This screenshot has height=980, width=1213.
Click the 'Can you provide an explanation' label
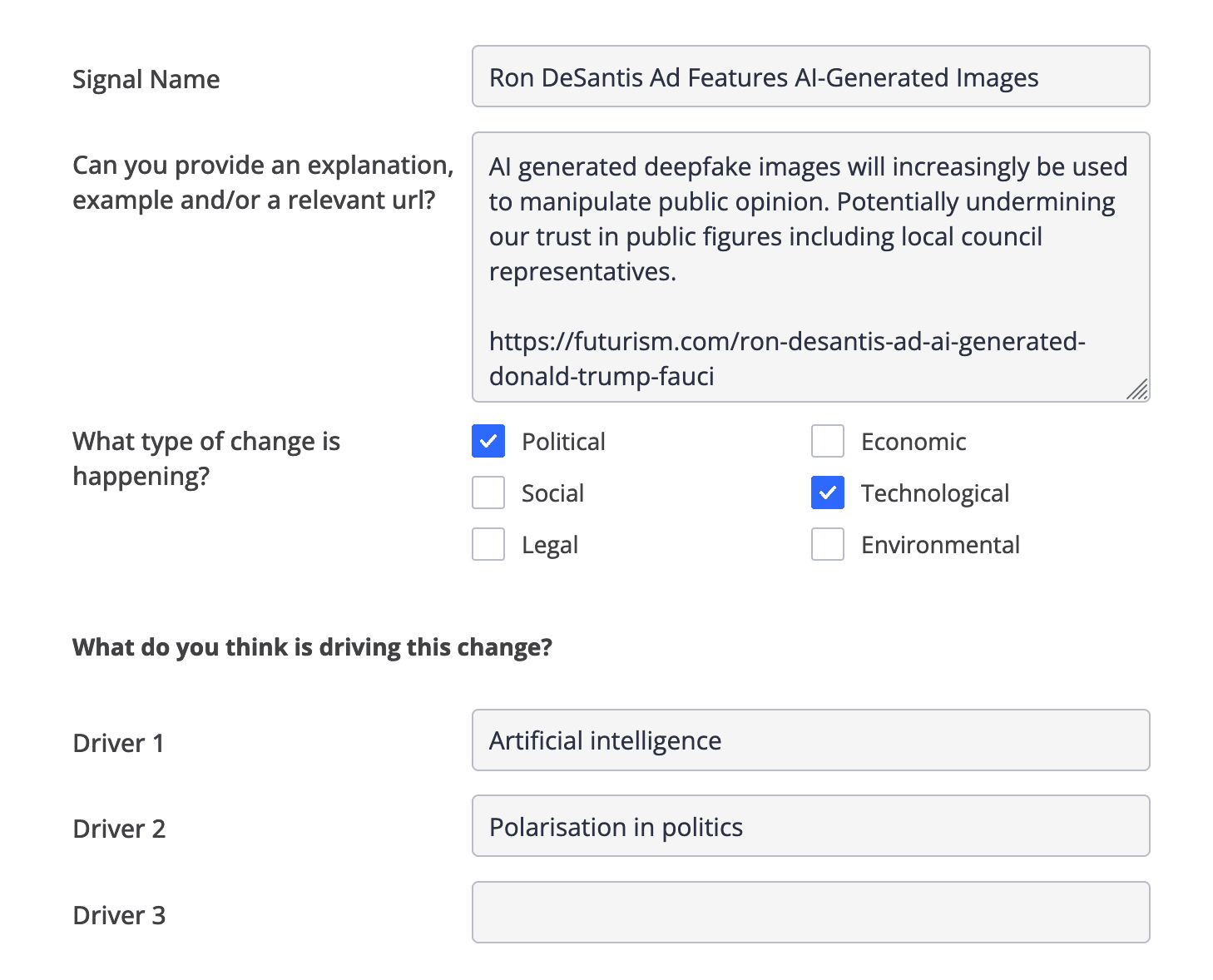(262, 182)
